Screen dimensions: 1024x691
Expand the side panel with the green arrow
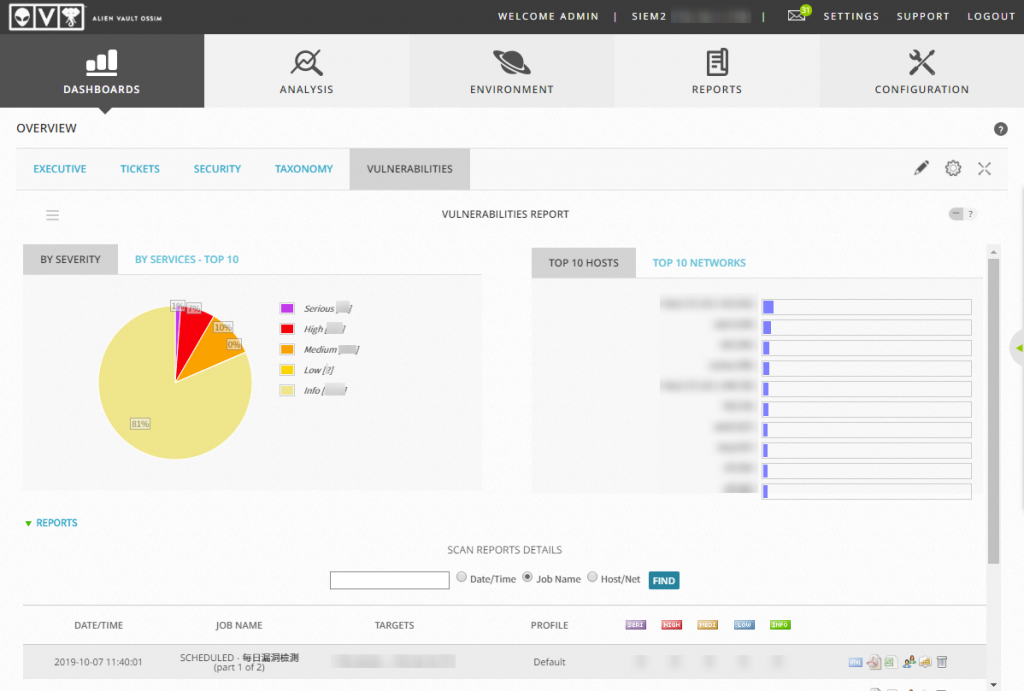1018,348
